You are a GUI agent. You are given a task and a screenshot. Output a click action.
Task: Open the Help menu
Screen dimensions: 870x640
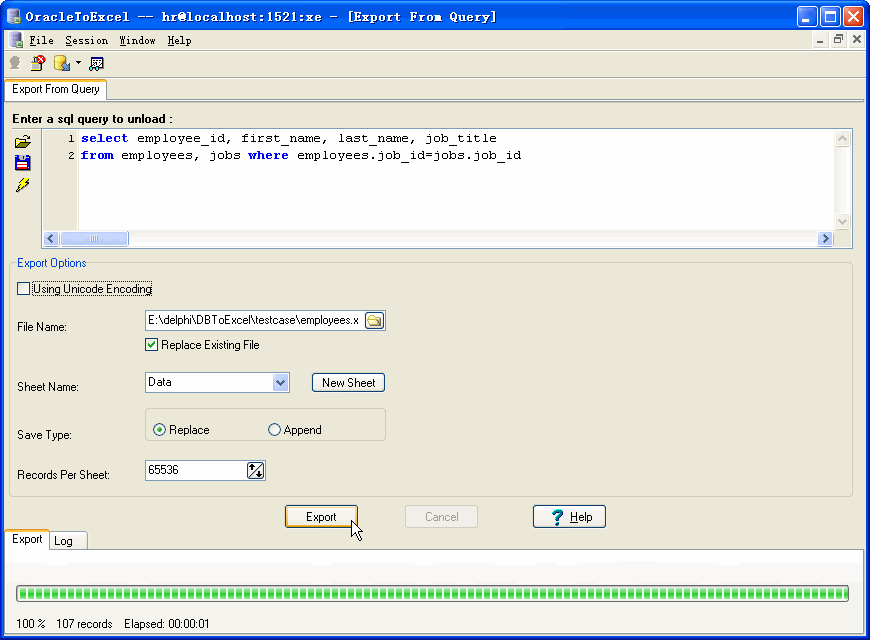click(x=180, y=41)
